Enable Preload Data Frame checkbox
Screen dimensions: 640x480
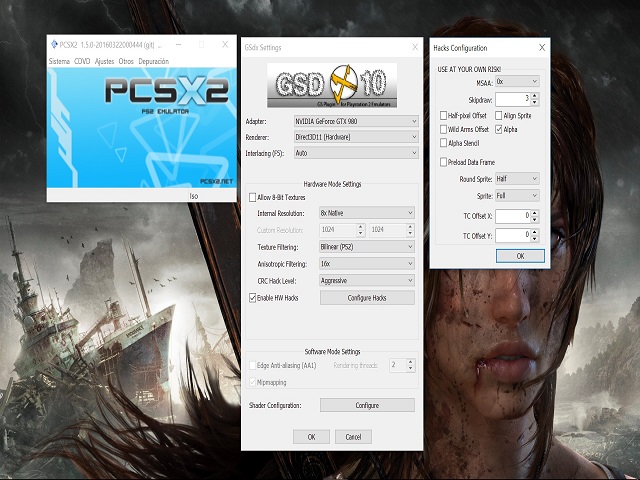point(443,162)
